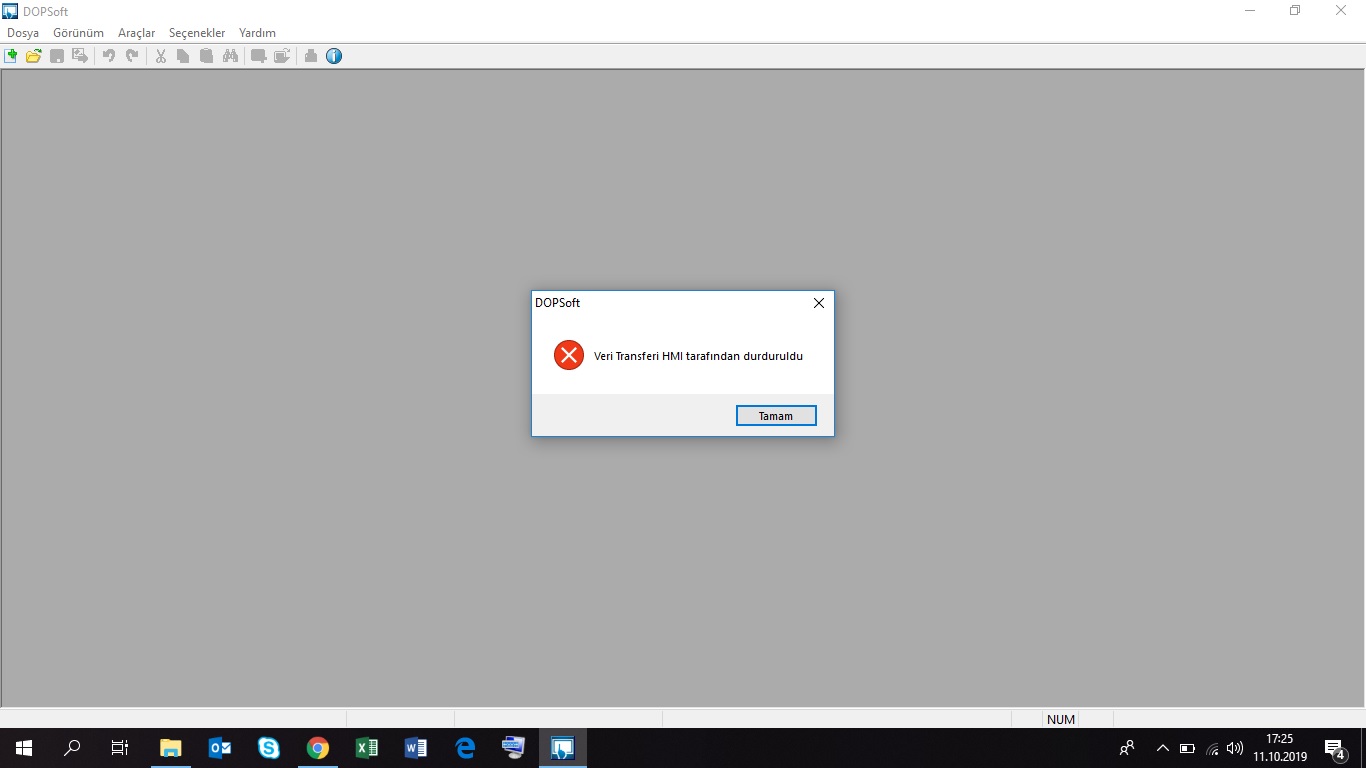Image resolution: width=1366 pixels, height=768 pixels.
Task: Open the Görünüm menu
Action: tap(79, 33)
